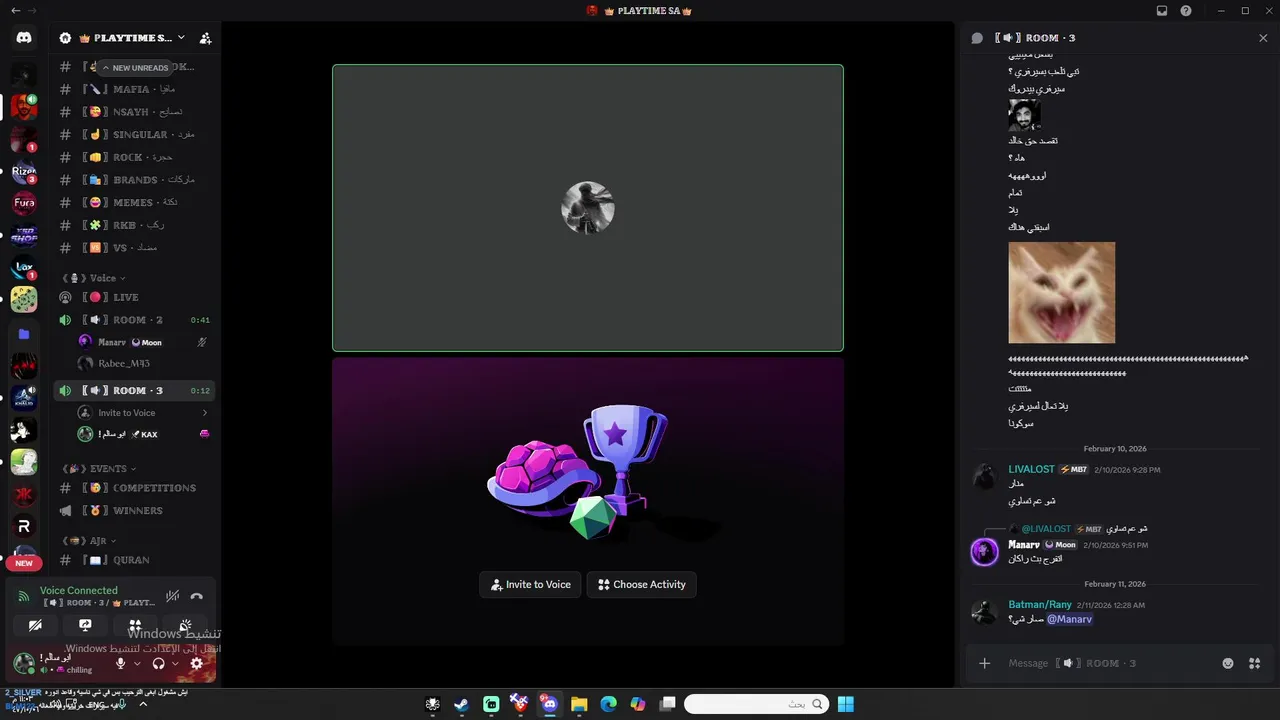The image size is (1280, 720).
Task: Open the activities icon in voice panel
Action: 135,626
